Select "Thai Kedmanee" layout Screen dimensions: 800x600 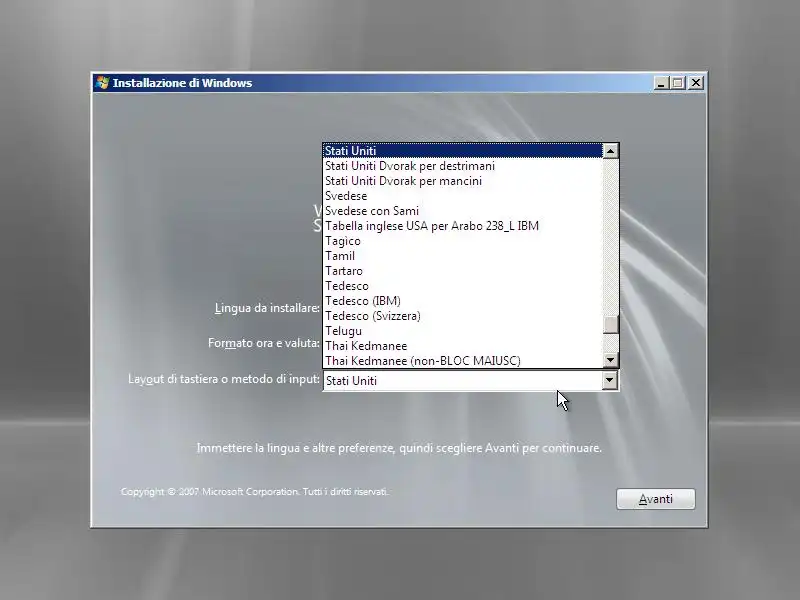coord(463,346)
